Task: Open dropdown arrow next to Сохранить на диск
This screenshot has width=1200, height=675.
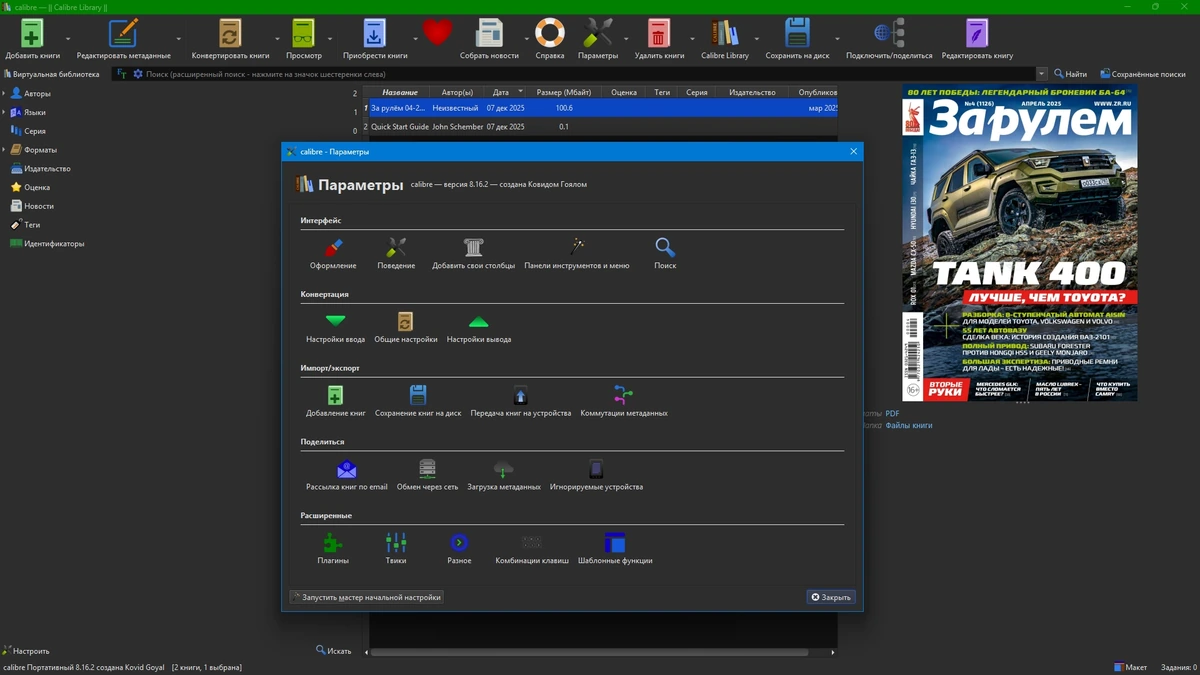Action: click(x=836, y=39)
